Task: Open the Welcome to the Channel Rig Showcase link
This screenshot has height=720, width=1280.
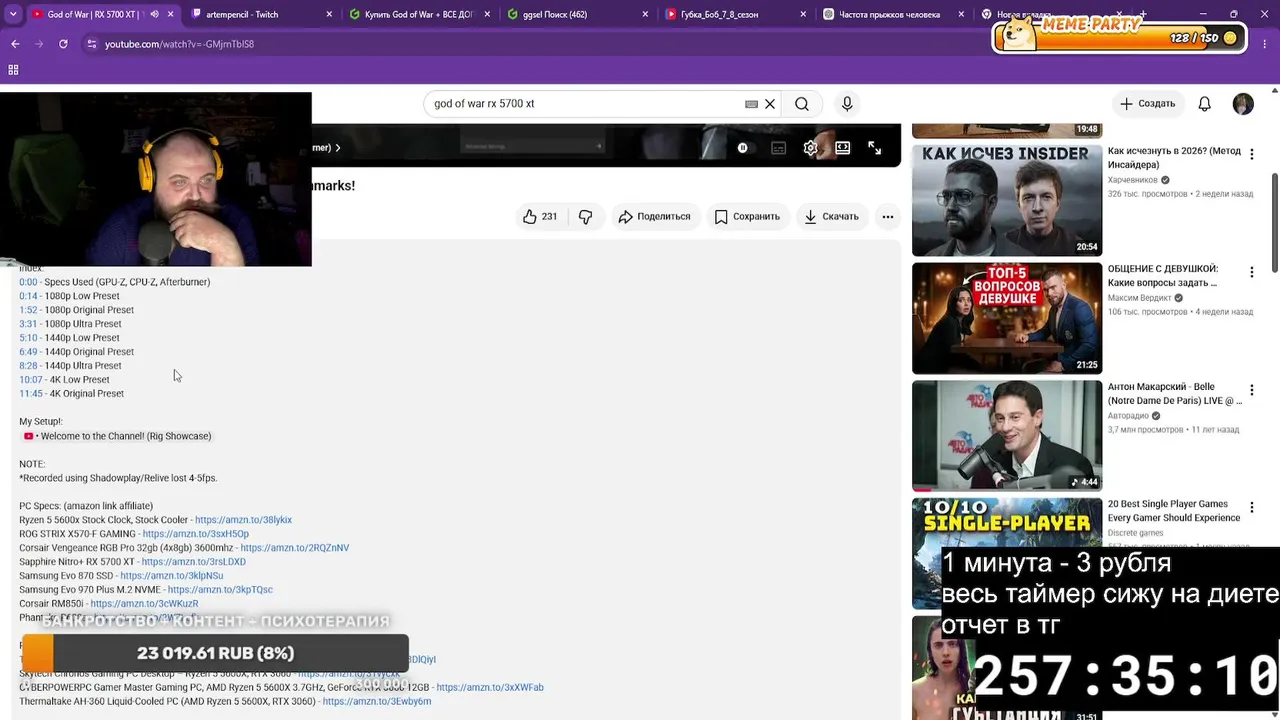Action: coord(118,436)
